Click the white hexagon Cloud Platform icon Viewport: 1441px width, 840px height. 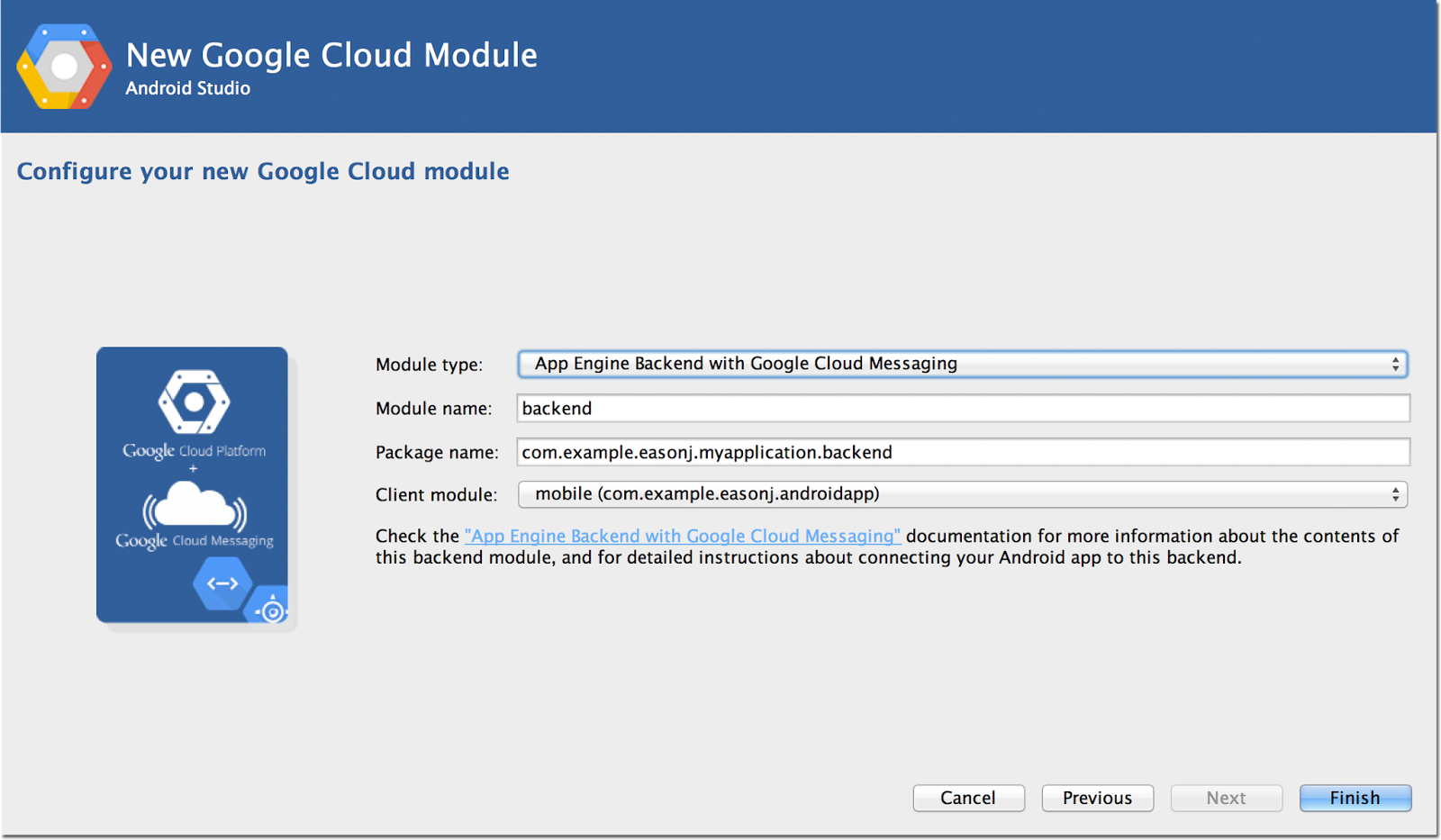[x=194, y=402]
